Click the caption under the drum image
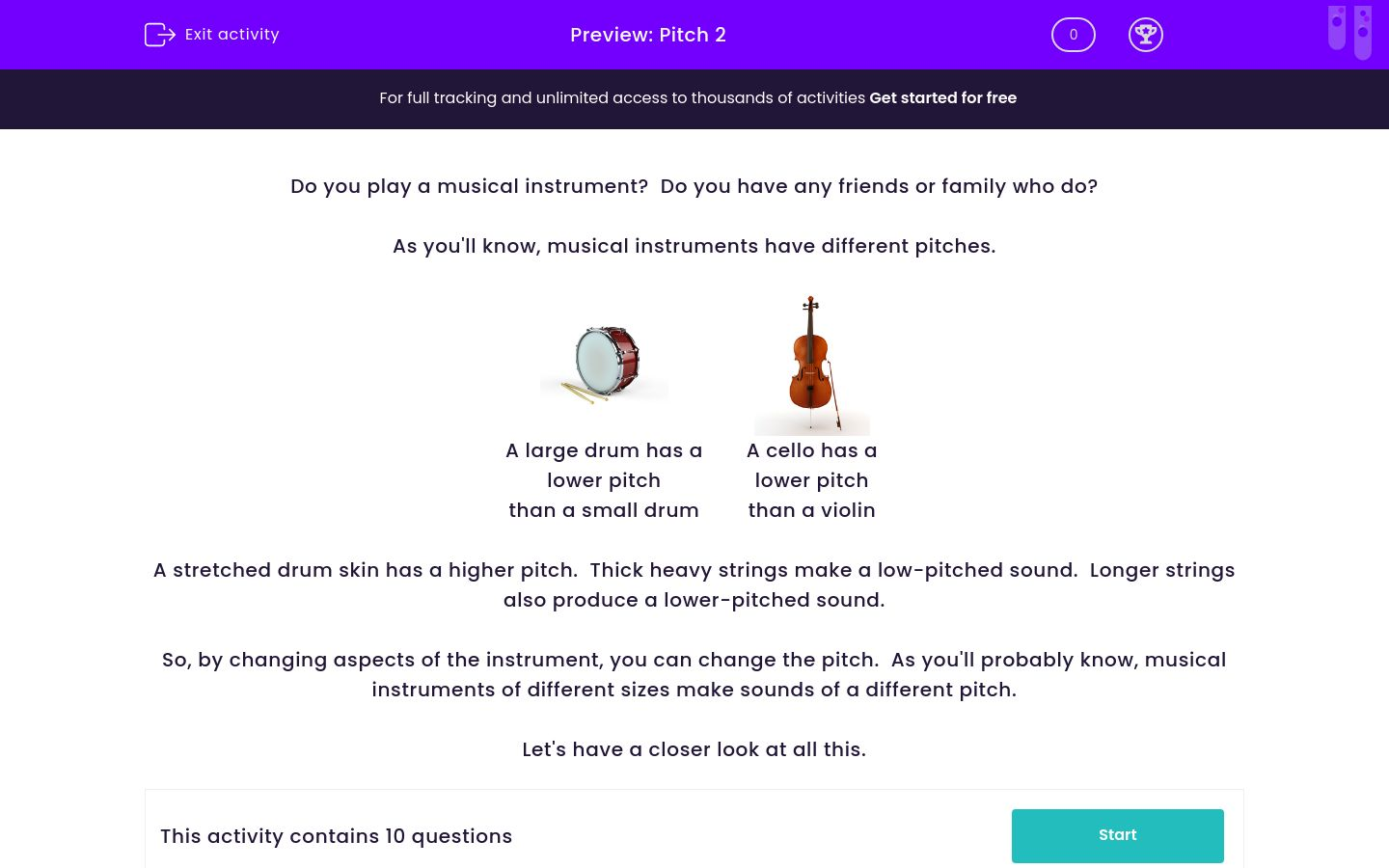 tap(604, 480)
